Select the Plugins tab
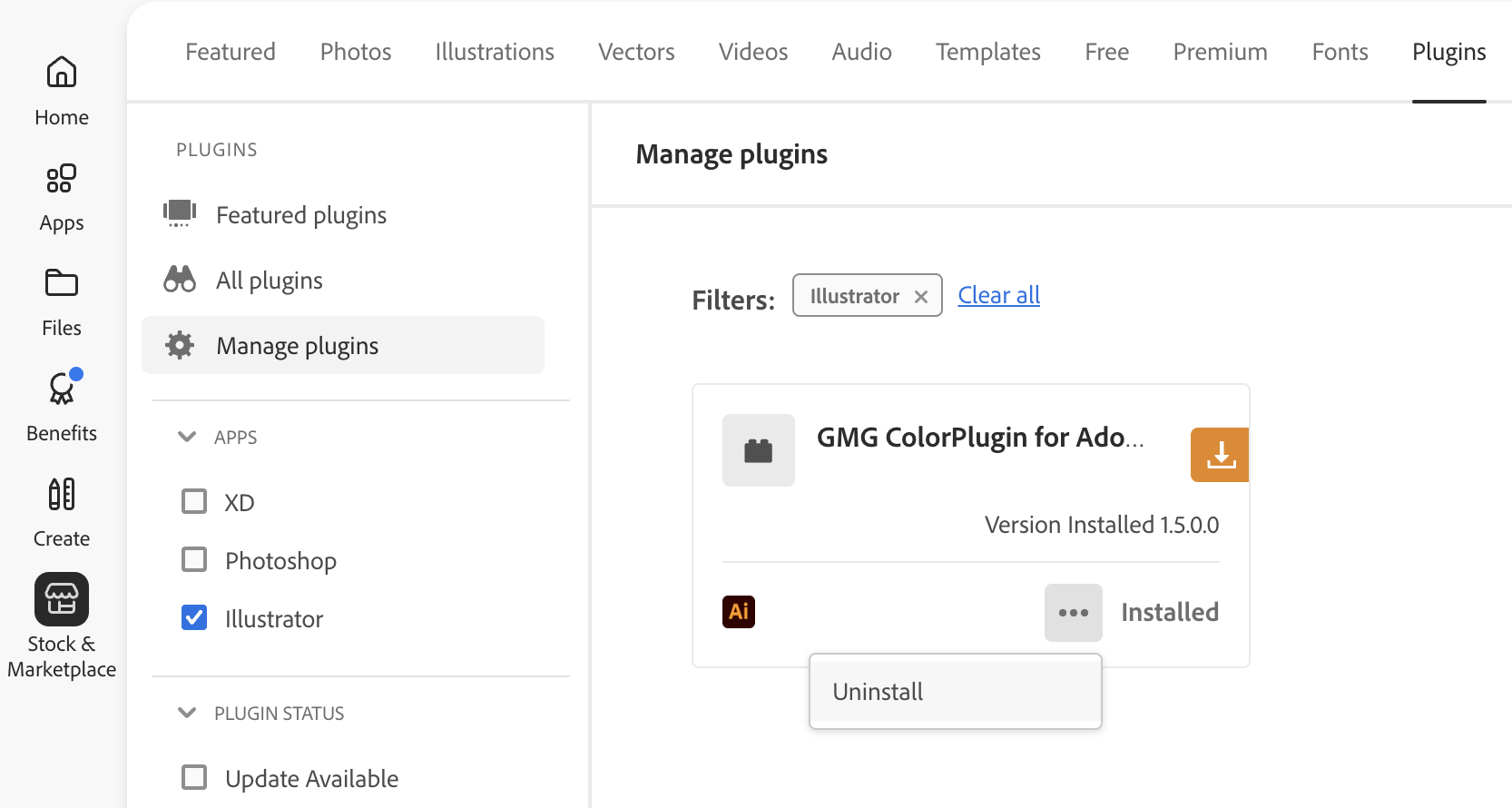1512x808 pixels. click(1449, 52)
